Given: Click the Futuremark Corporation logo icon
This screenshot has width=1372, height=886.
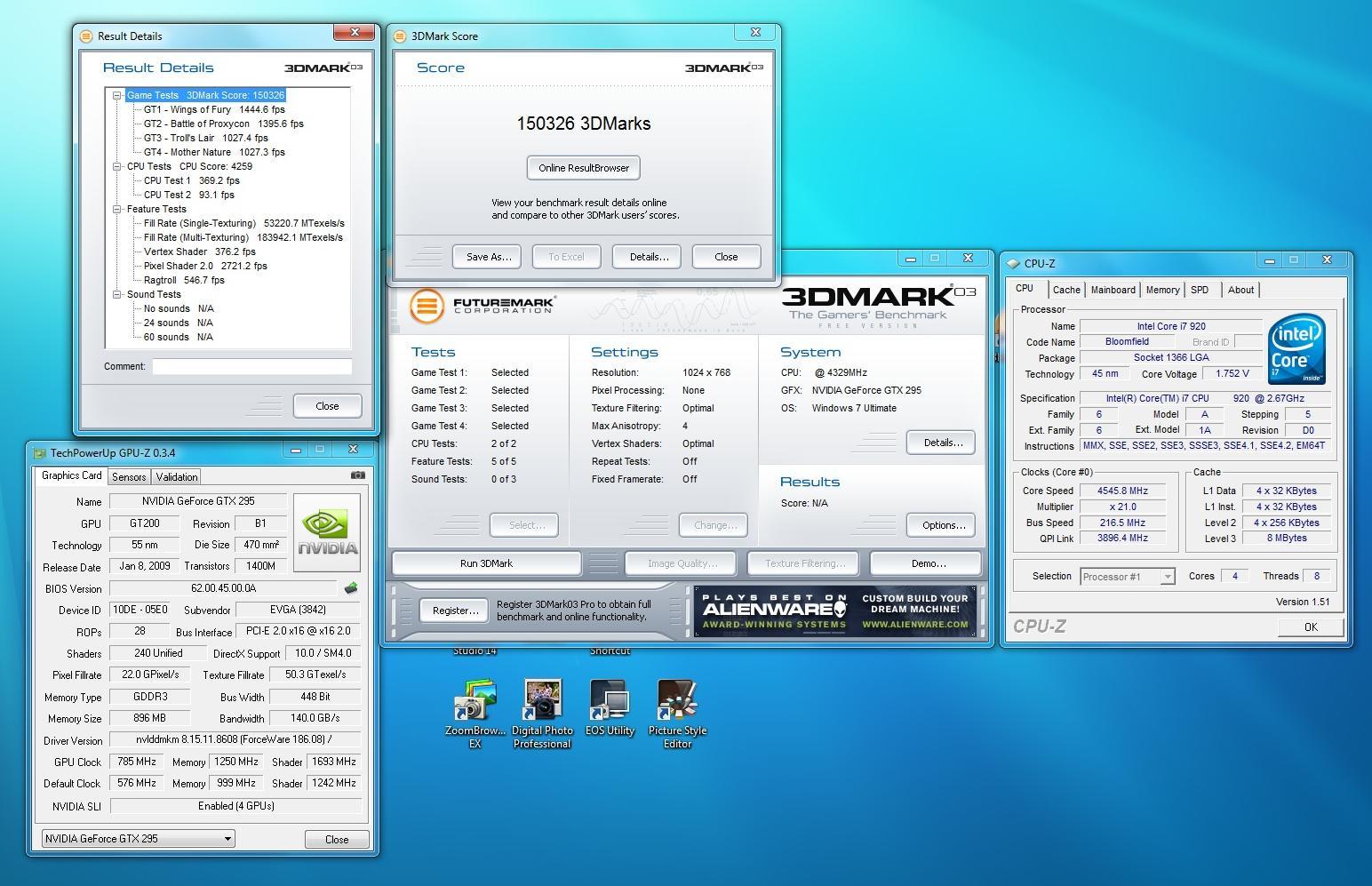Looking at the screenshot, I should pyautogui.click(x=427, y=306).
